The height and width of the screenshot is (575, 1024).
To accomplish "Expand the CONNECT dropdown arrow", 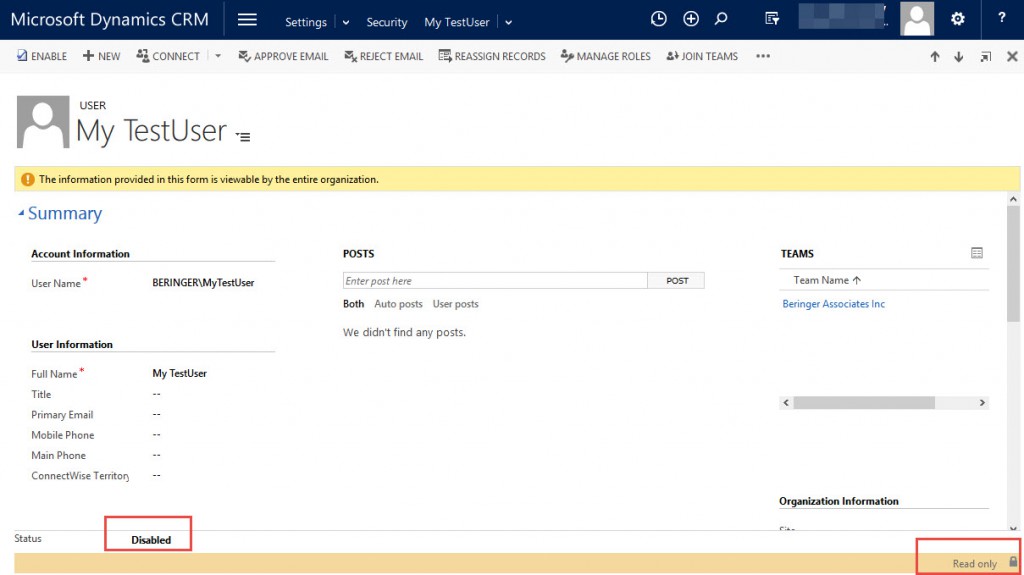I will [x=218, y=56].
